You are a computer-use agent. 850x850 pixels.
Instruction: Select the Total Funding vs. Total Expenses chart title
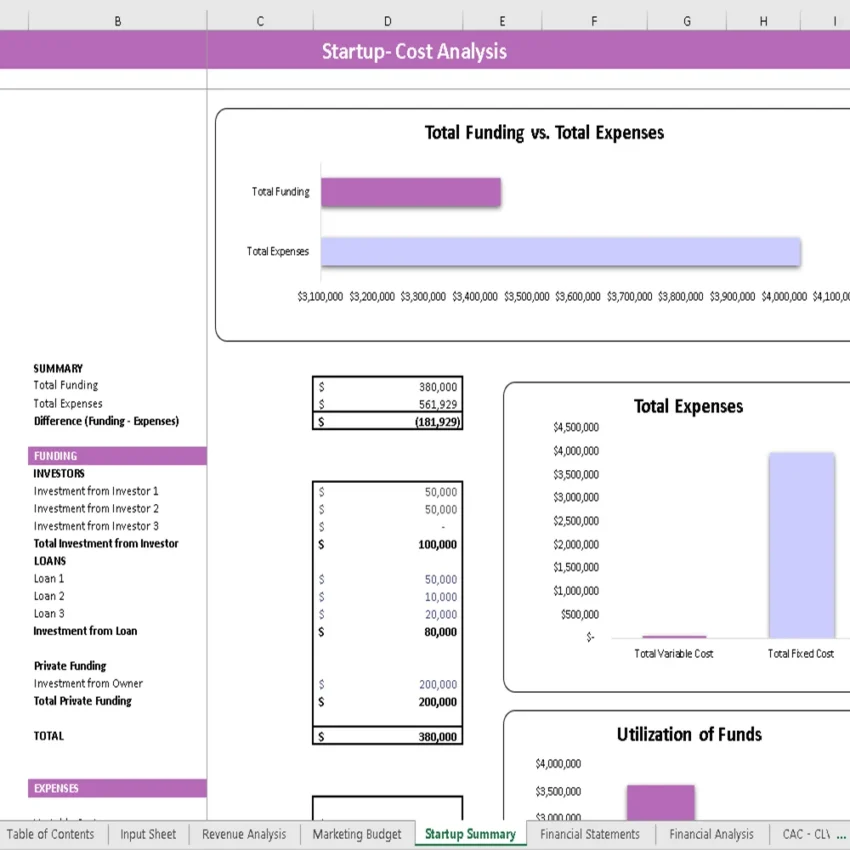544,132
